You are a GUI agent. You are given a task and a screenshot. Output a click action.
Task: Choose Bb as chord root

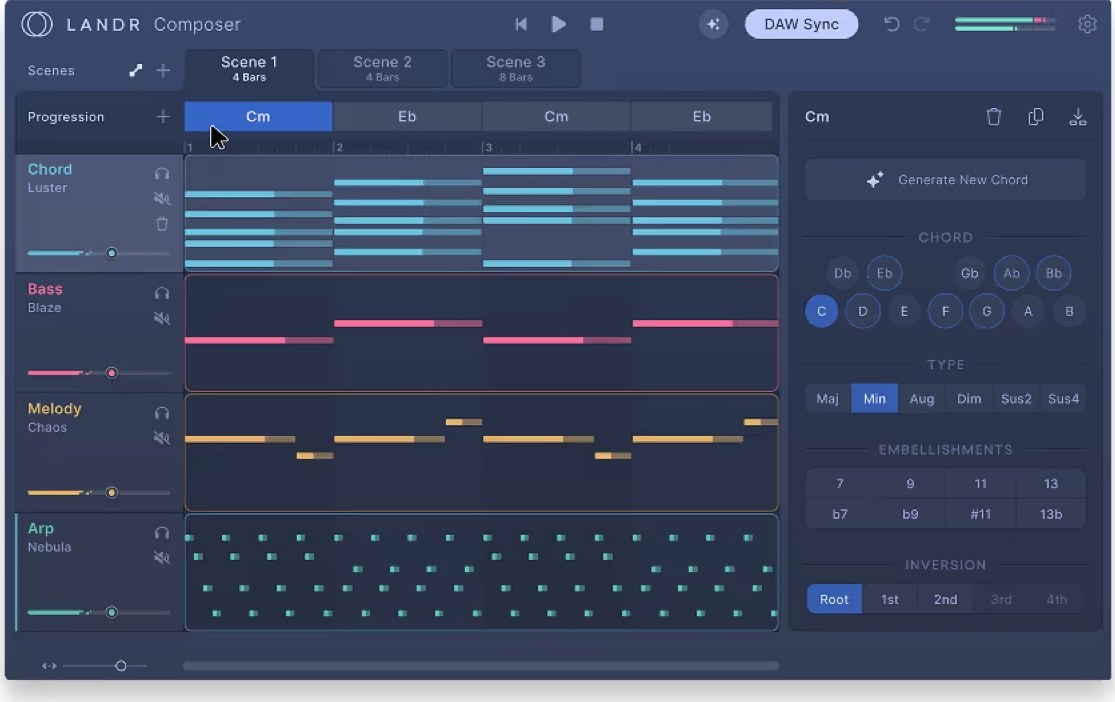(1053, 273)
